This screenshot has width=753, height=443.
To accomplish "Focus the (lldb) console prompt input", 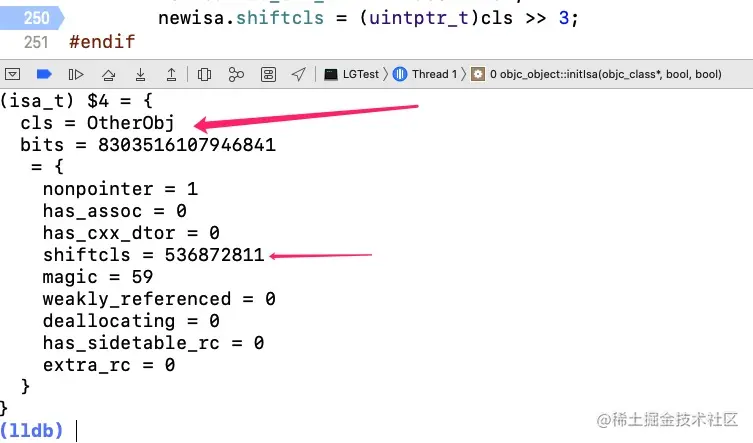I will click(77, 431).
